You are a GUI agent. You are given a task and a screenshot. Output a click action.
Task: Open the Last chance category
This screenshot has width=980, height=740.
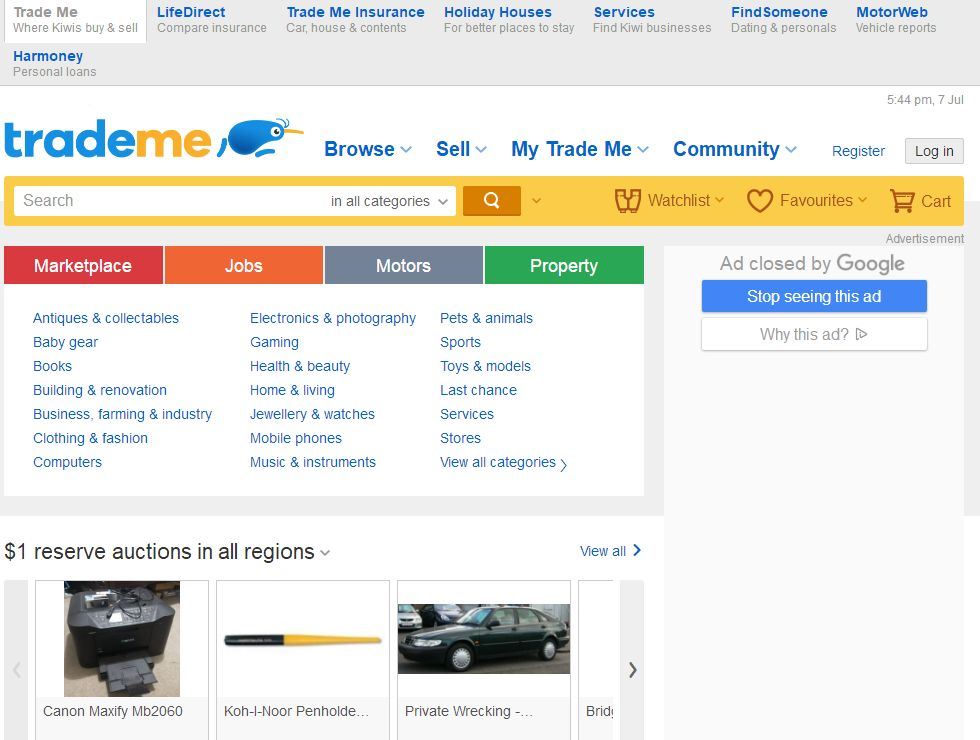pyautogui.click(x=478, y=391)
